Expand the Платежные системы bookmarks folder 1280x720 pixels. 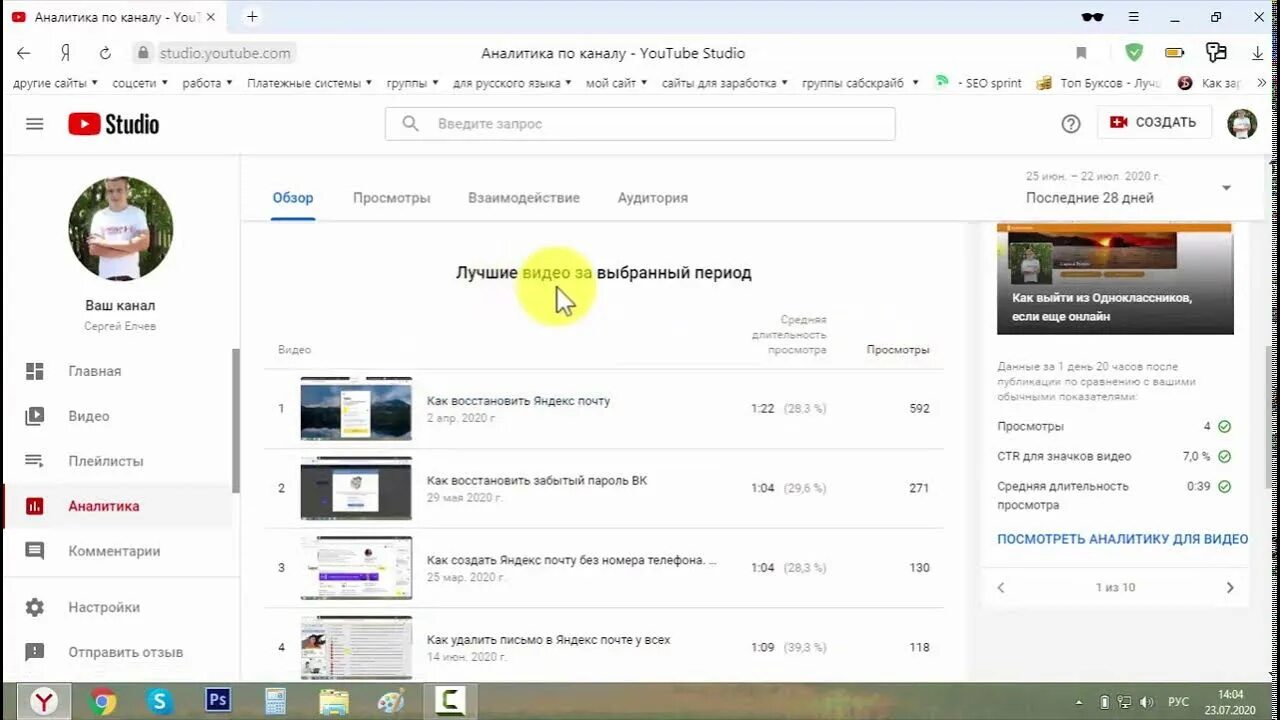point(310,83)
